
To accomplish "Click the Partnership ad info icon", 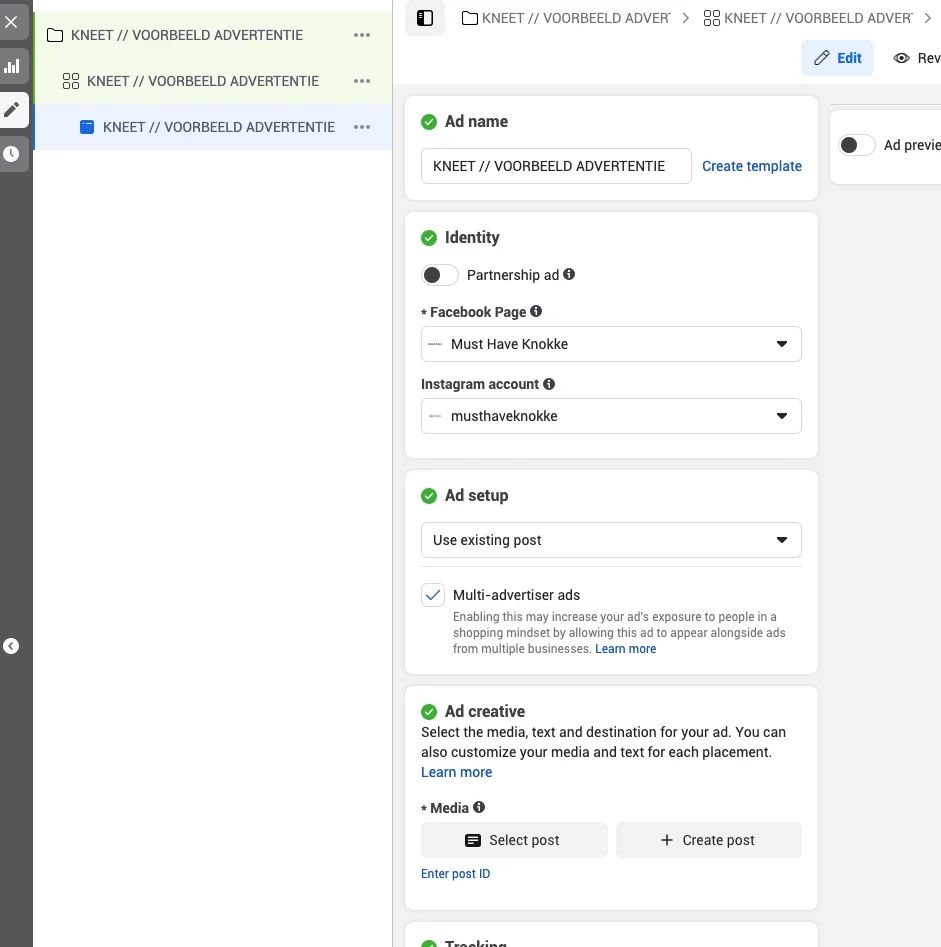I will point(569,274).
